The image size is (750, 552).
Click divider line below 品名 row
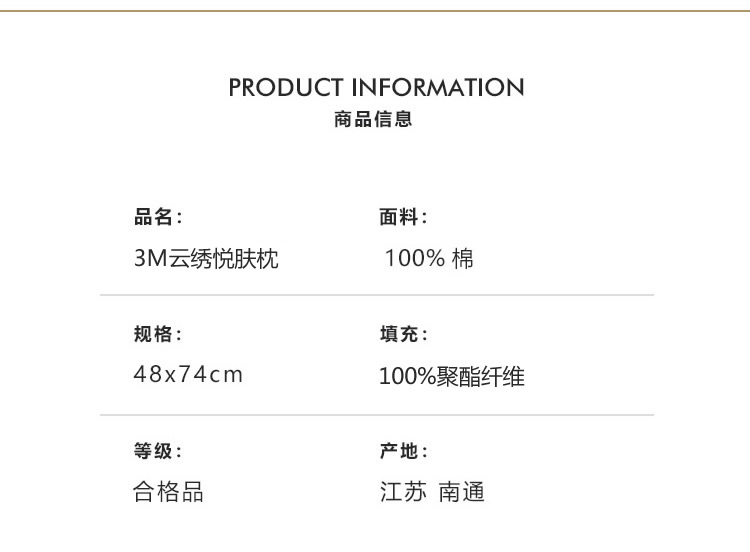[x=377, y=295]
